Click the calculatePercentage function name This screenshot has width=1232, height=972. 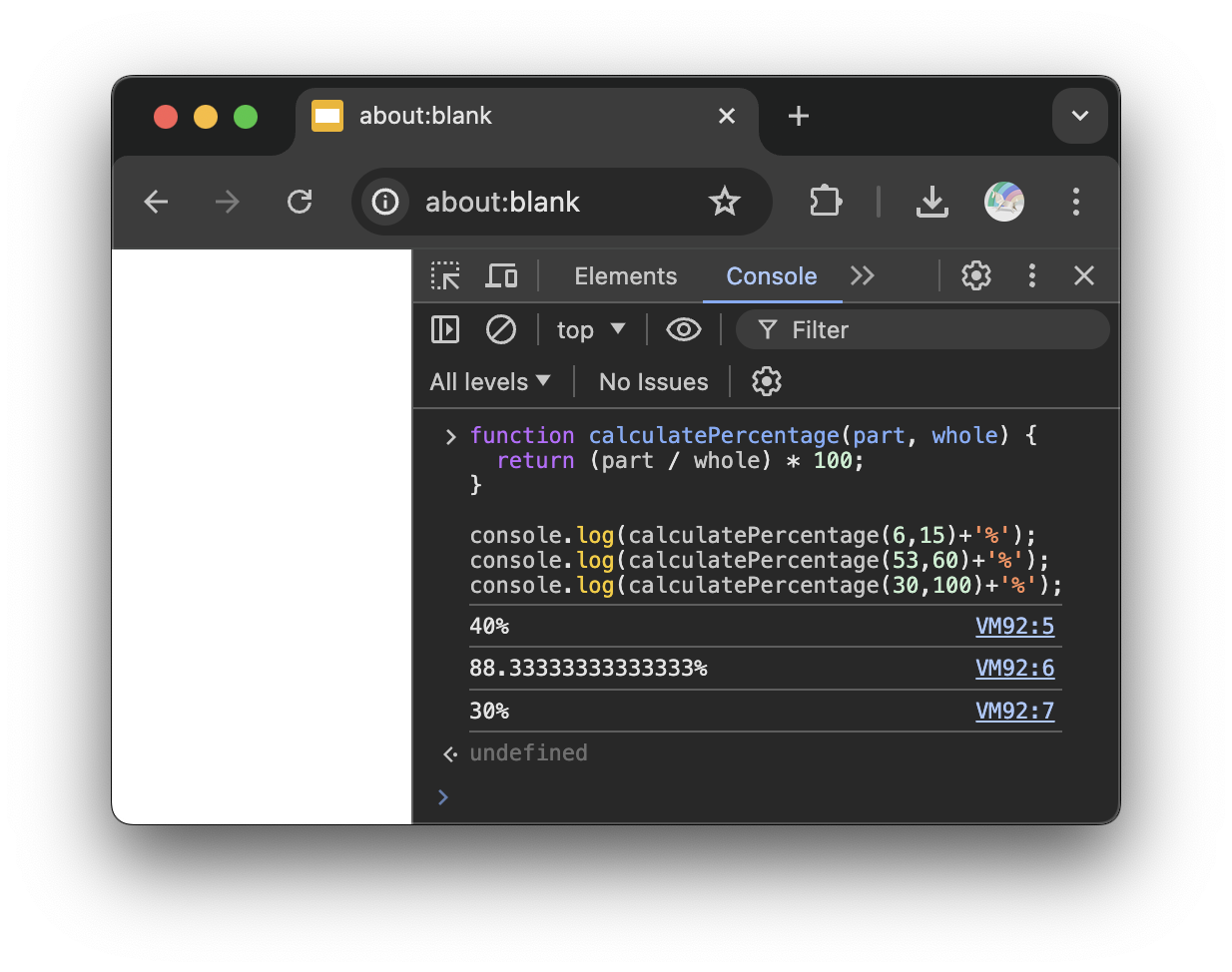[714, 435]
